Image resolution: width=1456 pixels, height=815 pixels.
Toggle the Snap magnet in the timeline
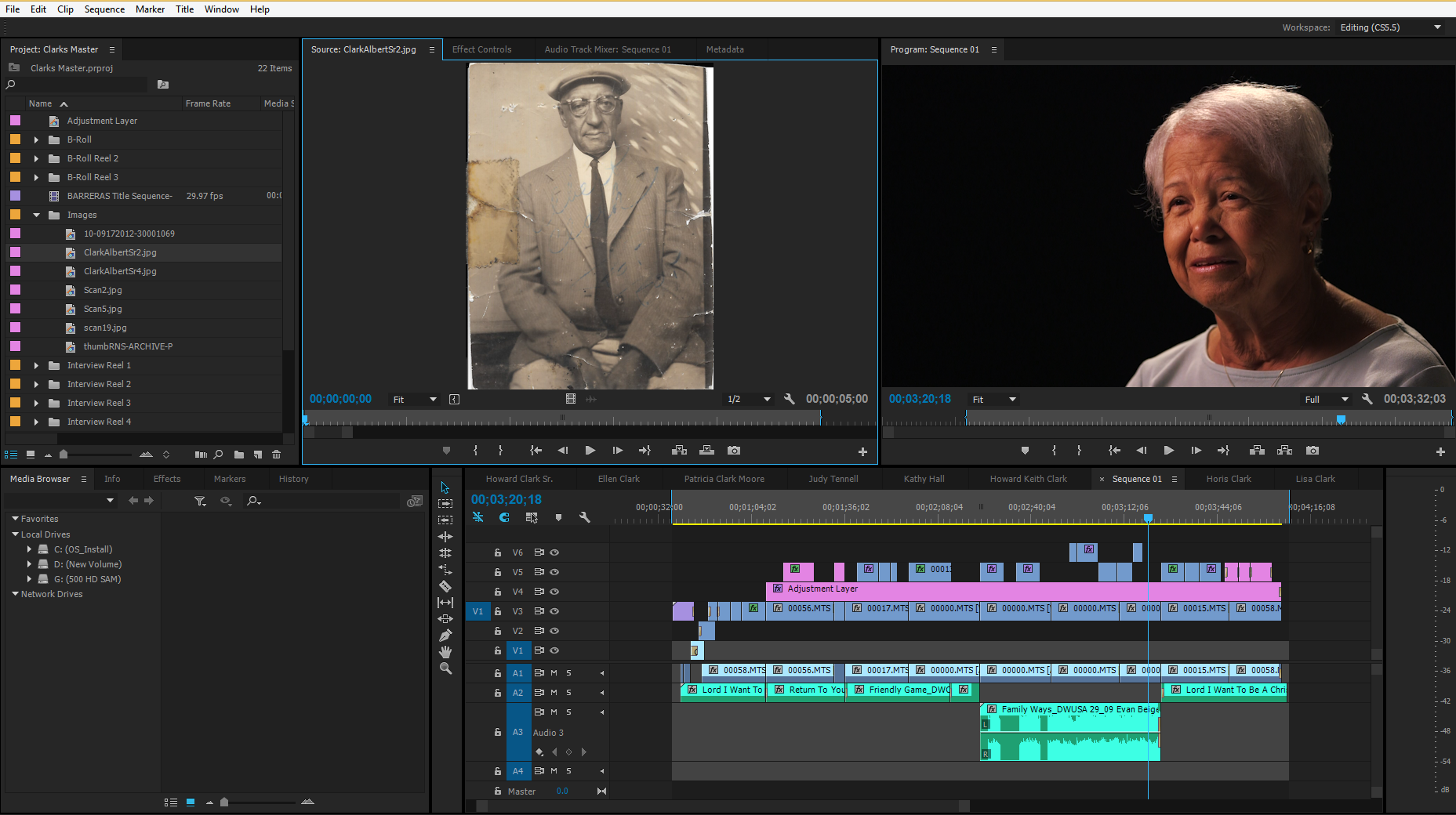pos(503,517)
